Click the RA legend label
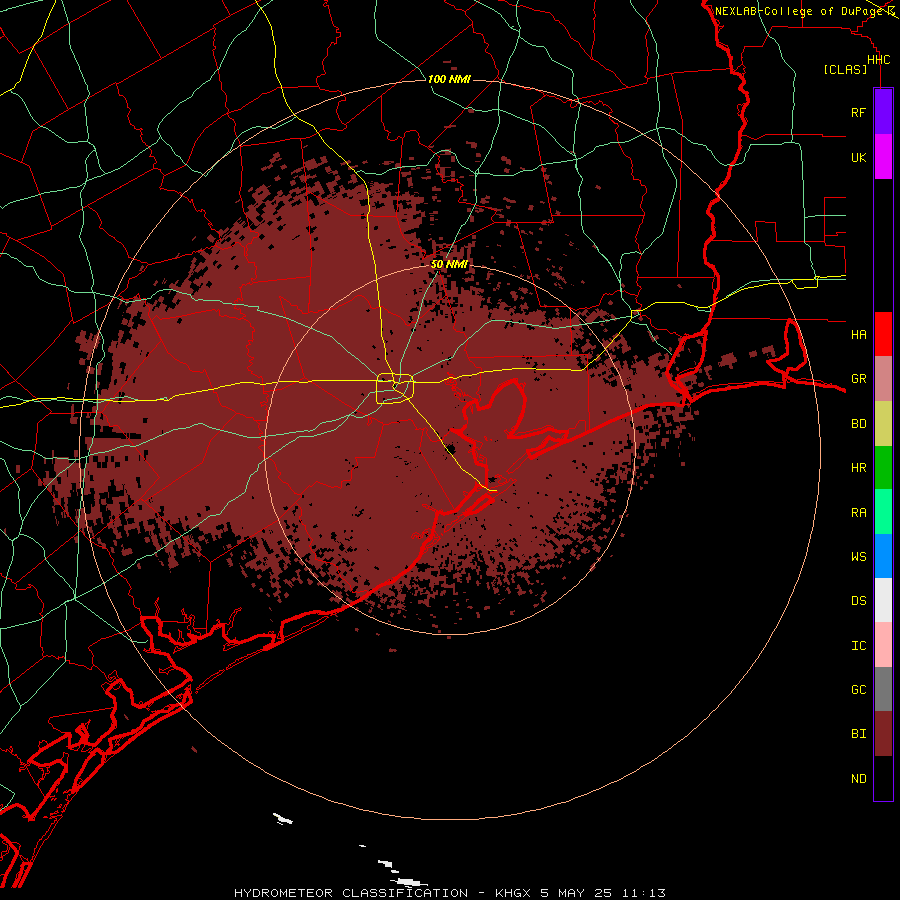The width and height of the screenshot is (900, 900). point(858,513)
